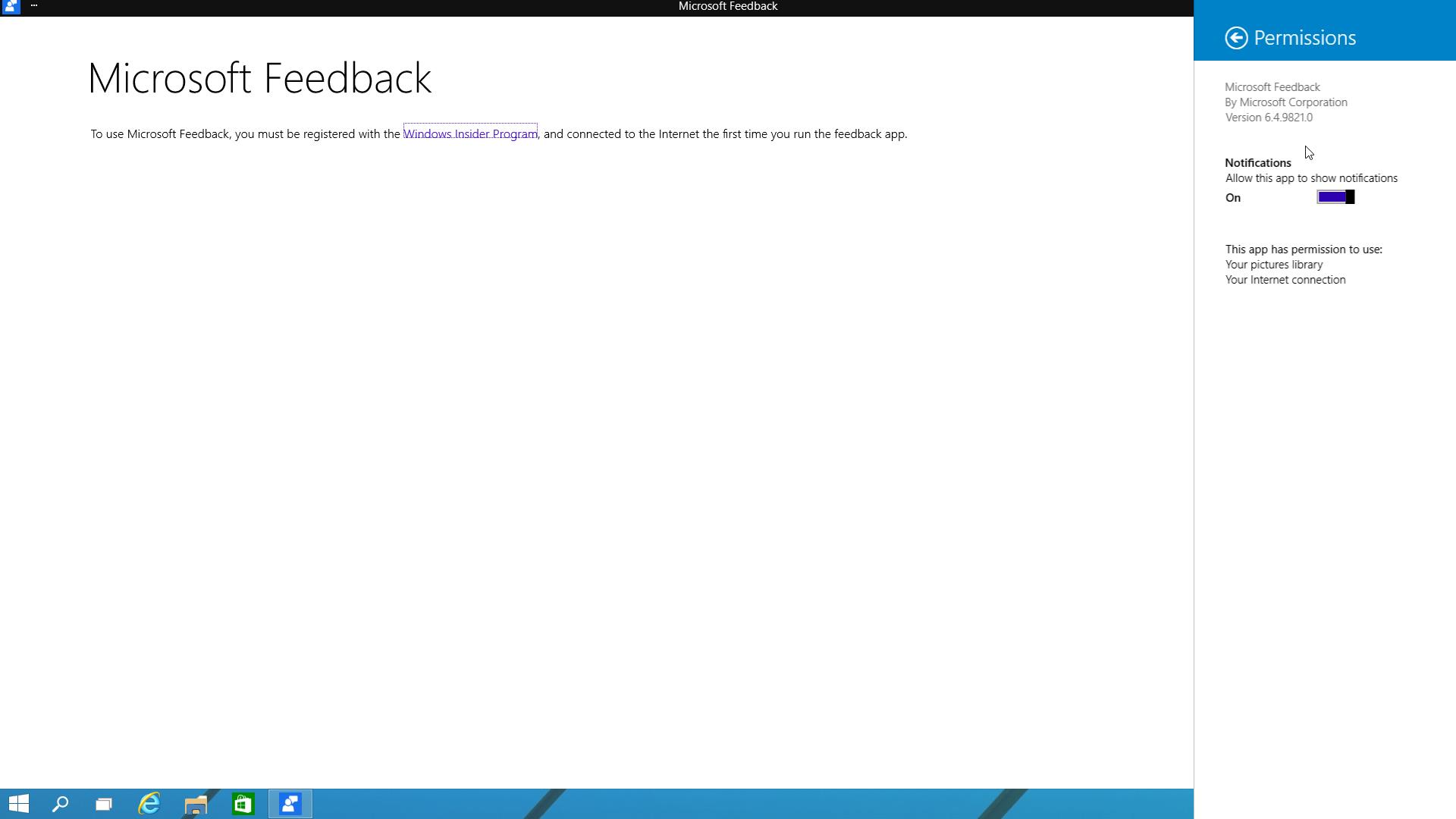Click the Microsoft Feedback page heading
Screen dimensions: 1456x819
tap(260, 78)
